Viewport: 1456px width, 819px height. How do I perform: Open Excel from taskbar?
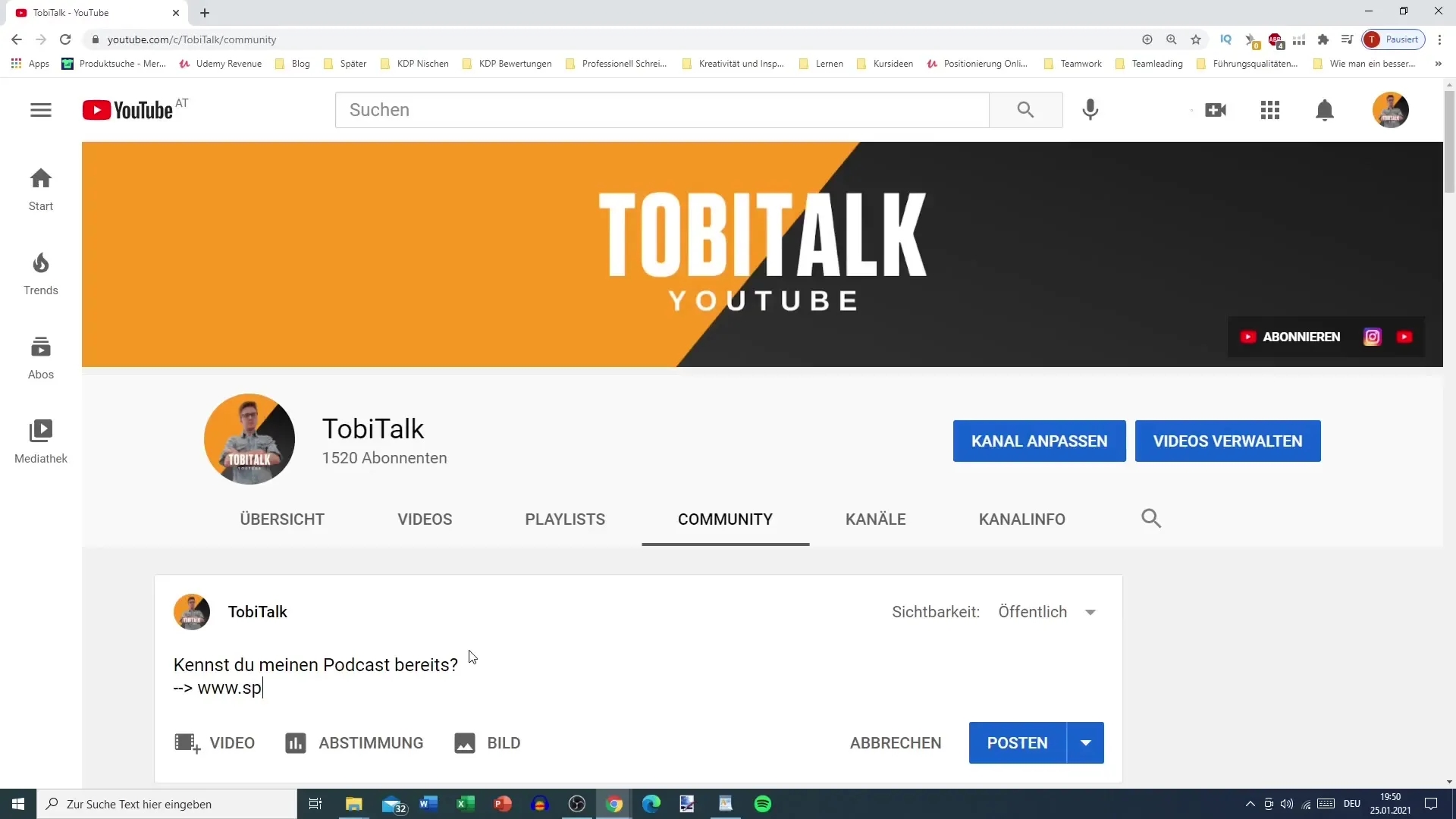pyautogui.click(x=466, y=804)
